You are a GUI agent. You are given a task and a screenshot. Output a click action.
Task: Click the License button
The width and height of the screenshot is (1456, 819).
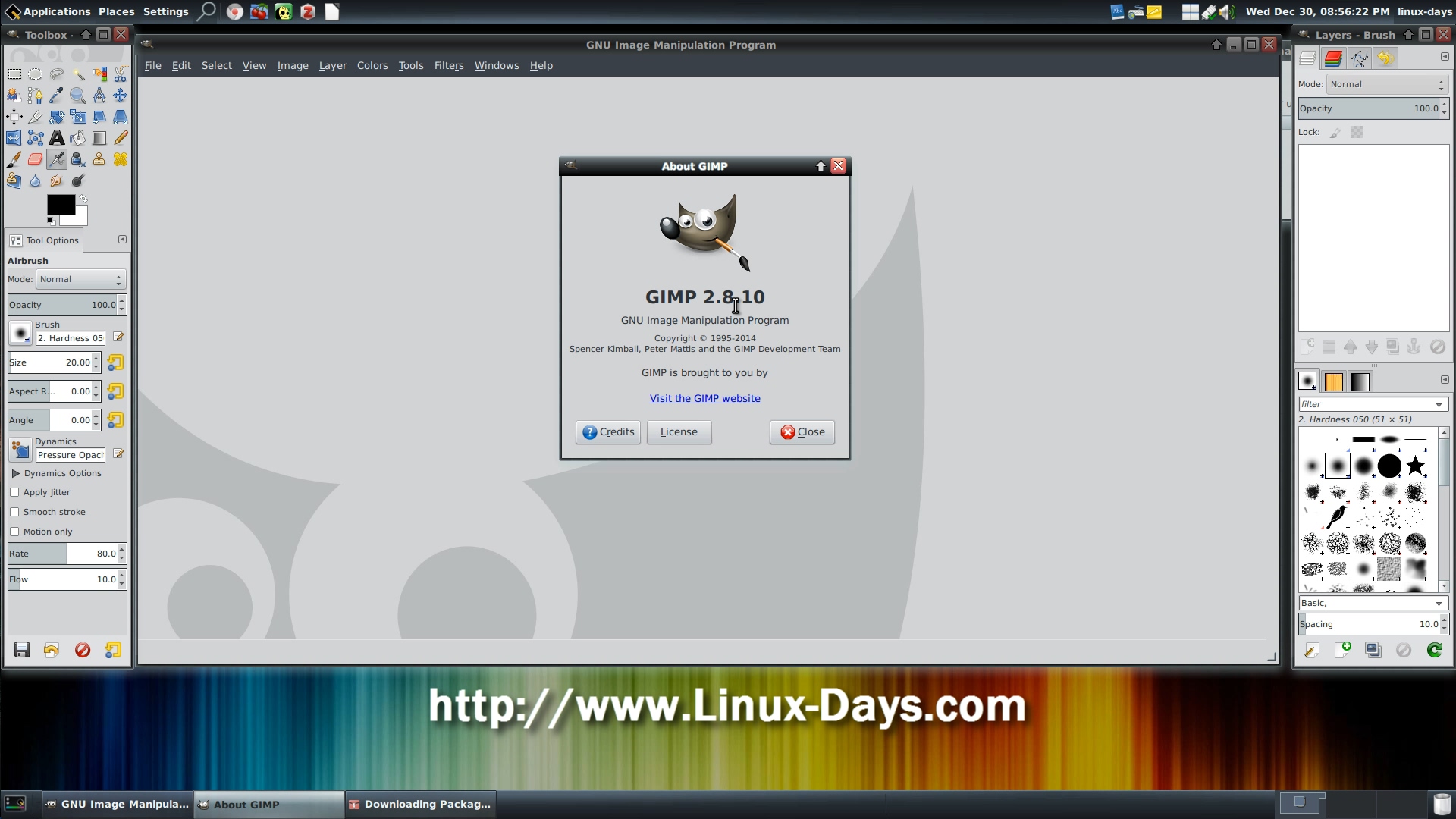(679, 432)
